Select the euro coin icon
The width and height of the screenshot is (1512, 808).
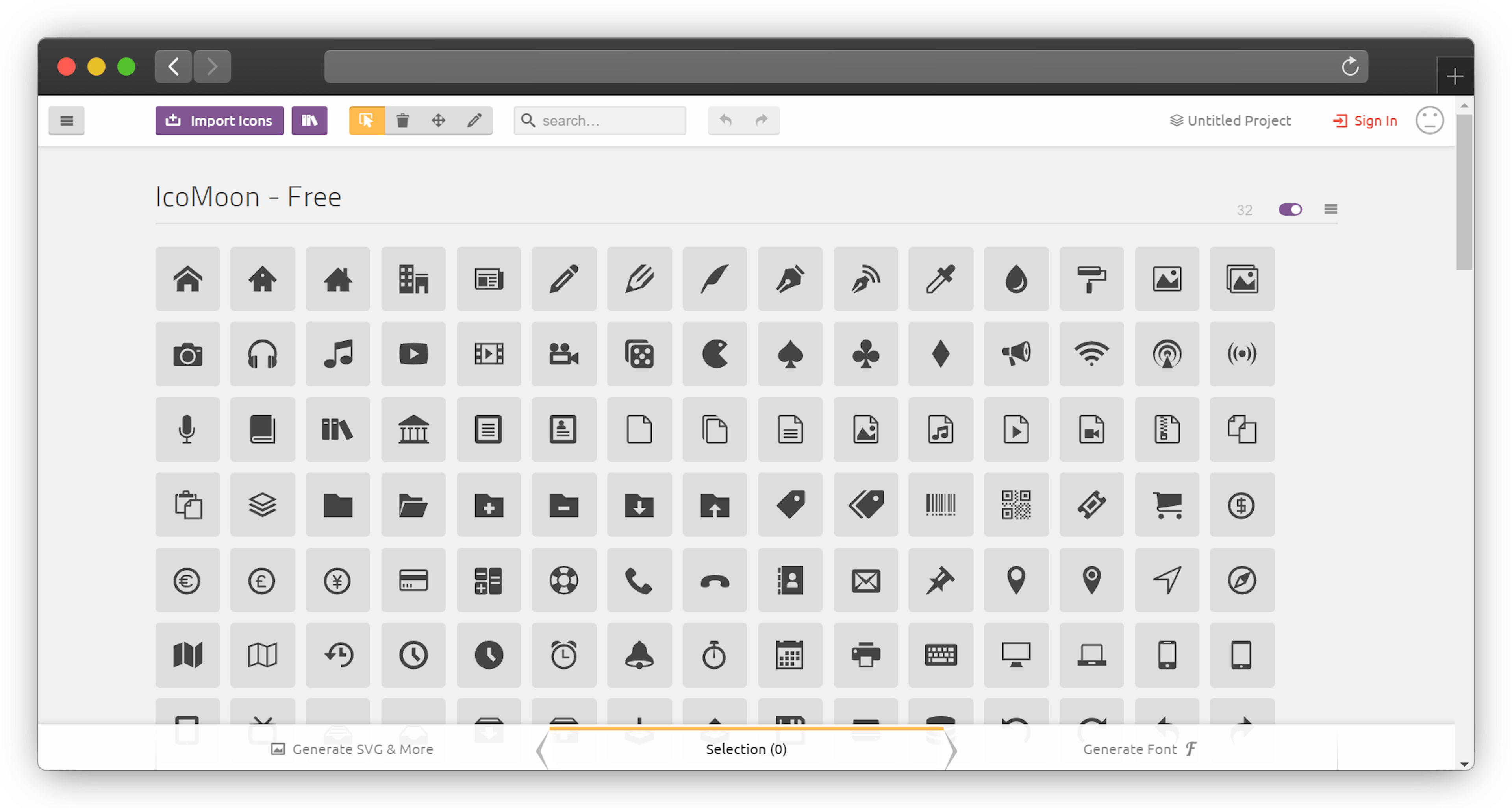point(187,581)
